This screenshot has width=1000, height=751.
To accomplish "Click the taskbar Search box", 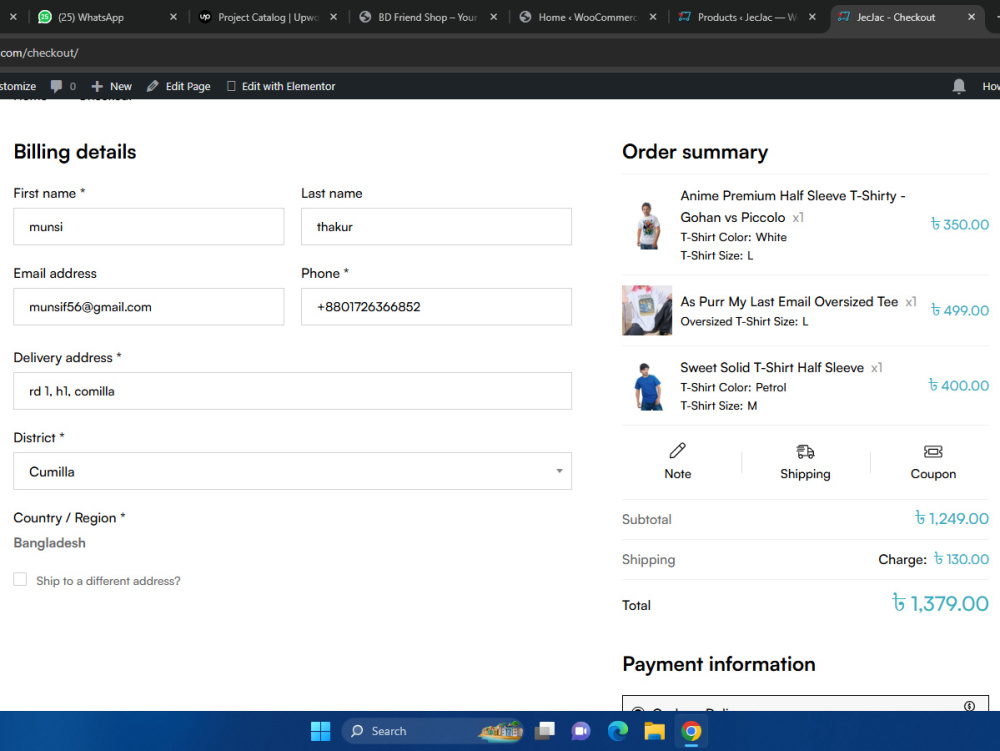I will pos(434,731).
